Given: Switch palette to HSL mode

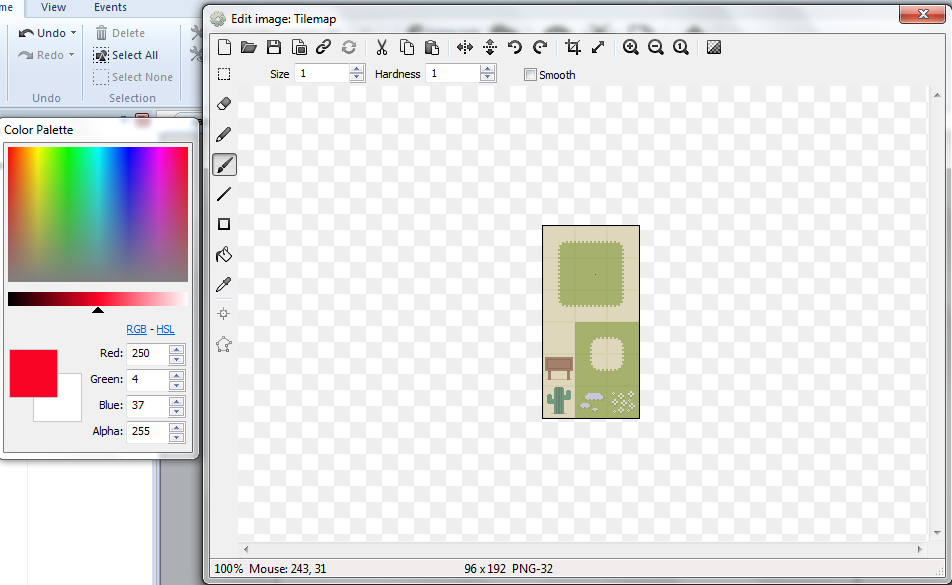Looking at the screenshot, I should [165, 329].
